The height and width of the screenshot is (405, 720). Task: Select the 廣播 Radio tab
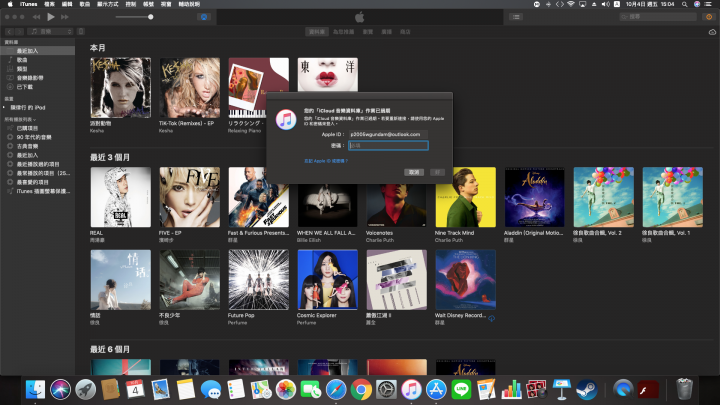(x=387, y=32)
